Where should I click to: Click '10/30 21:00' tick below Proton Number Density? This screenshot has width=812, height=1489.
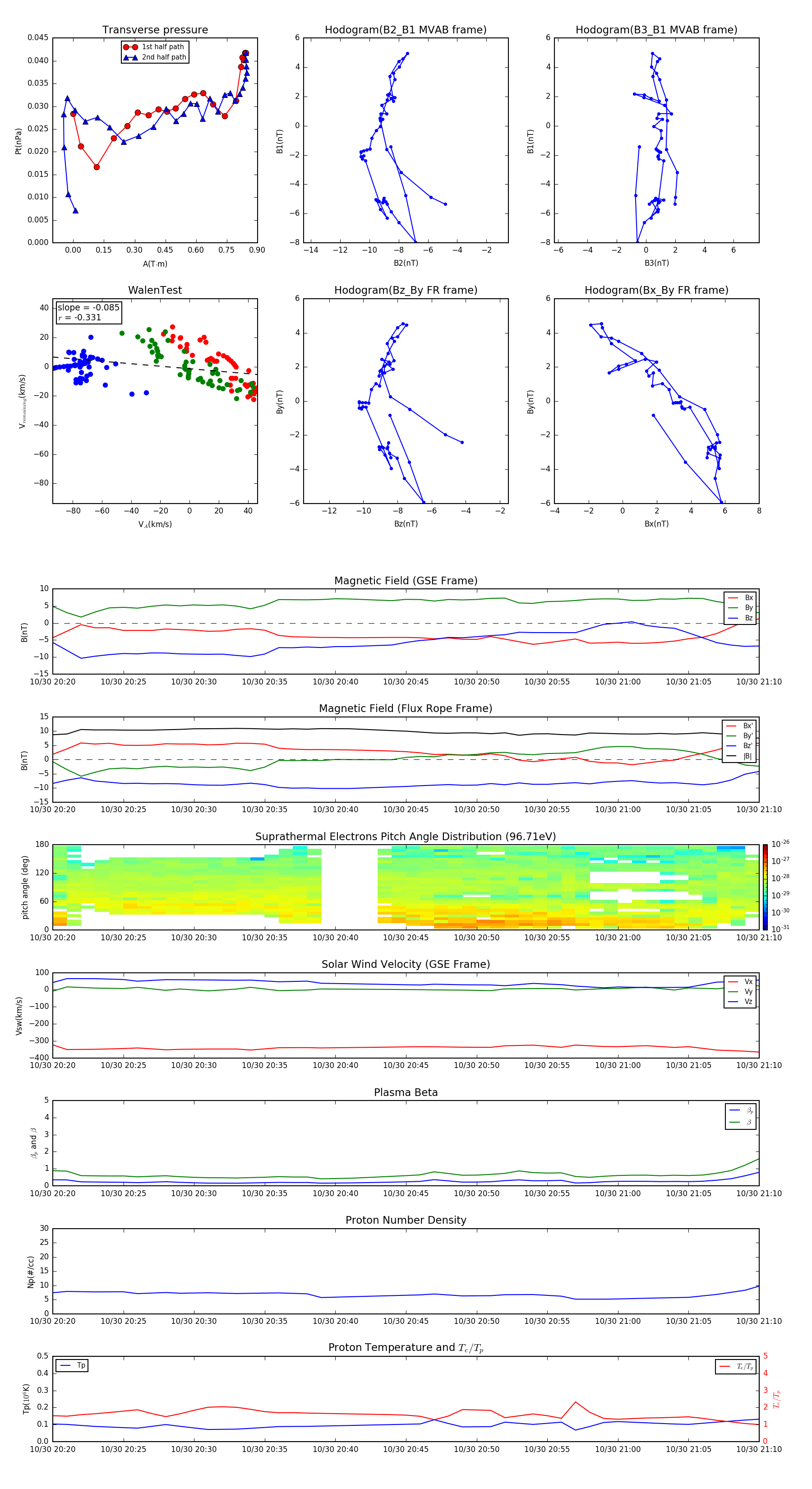click(x=618, y=1321)
